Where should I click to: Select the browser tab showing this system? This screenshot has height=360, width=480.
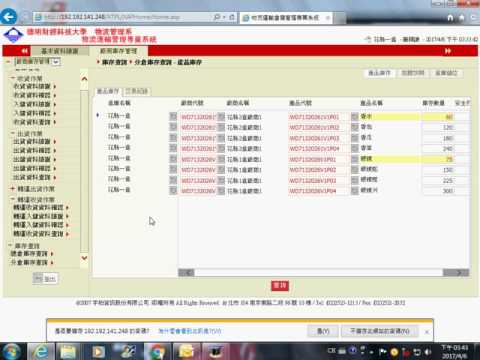[x=286, y=18]
